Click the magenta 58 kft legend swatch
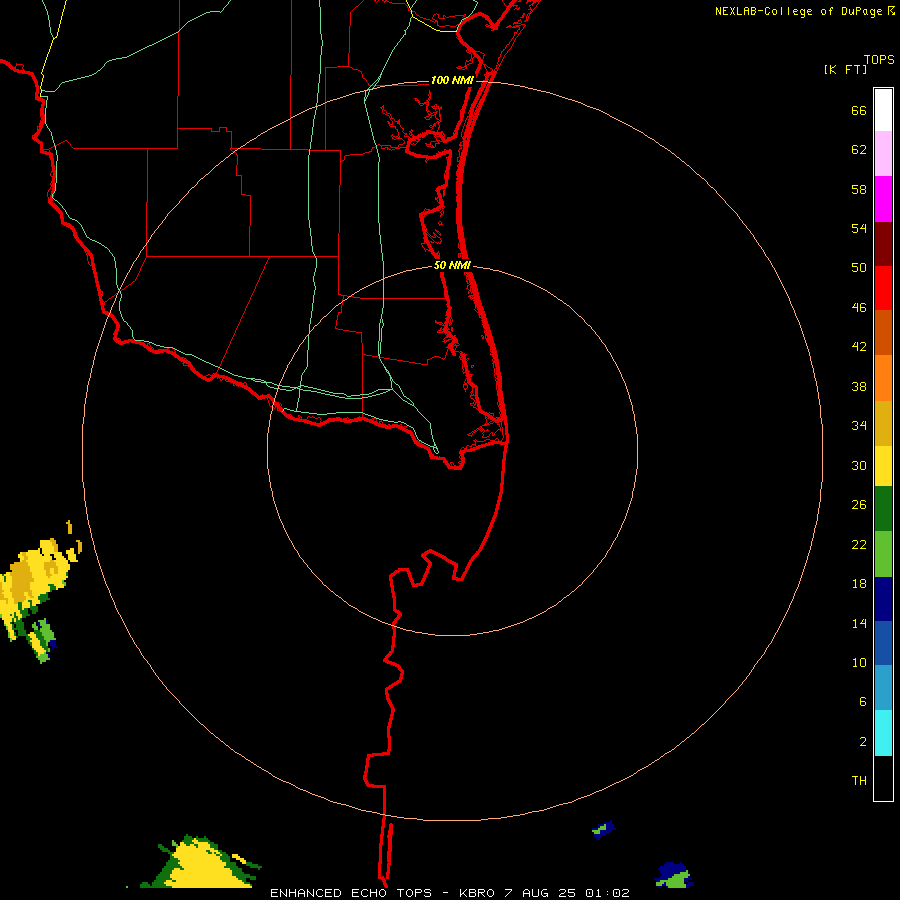 click(883, 199)
